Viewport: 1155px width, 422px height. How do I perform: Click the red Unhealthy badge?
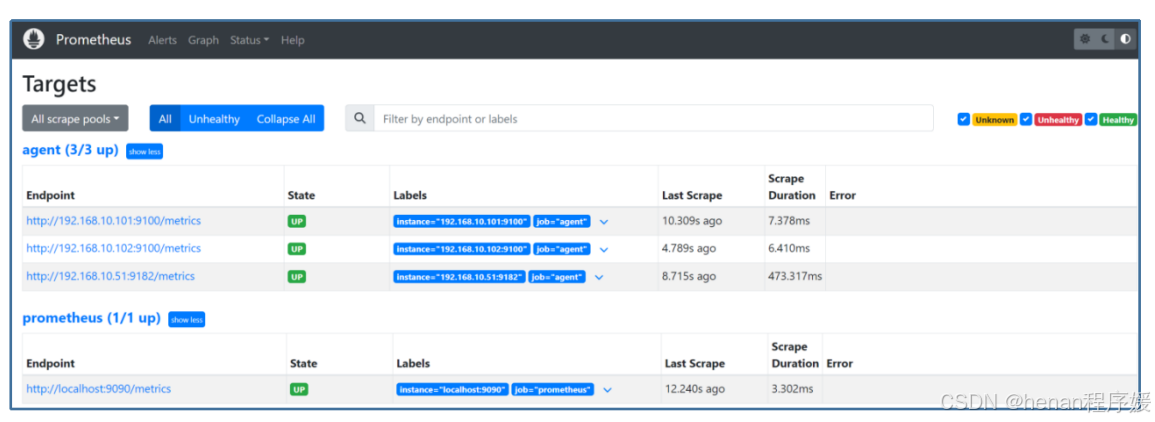pyautogui.click(x=1058, y=119)
